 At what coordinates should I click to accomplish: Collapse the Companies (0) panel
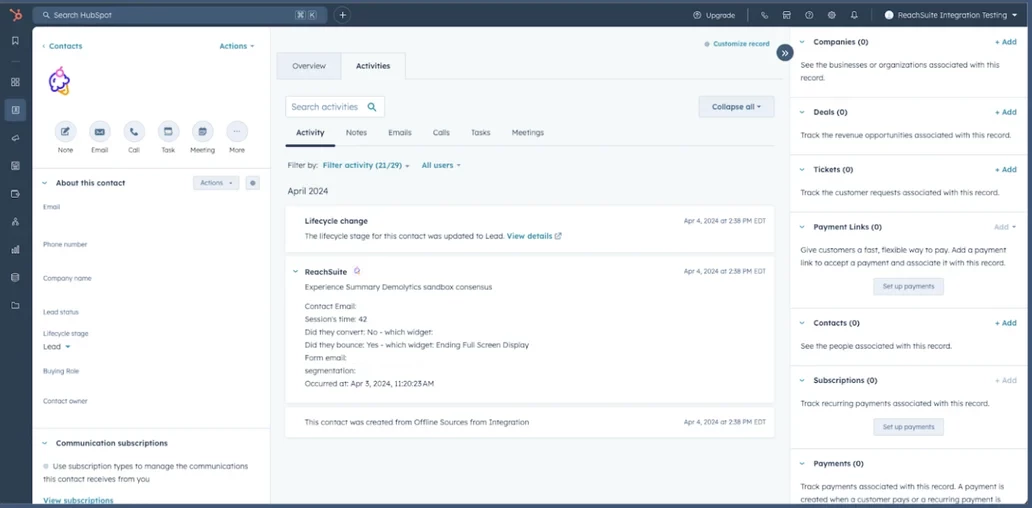point(802,41)
